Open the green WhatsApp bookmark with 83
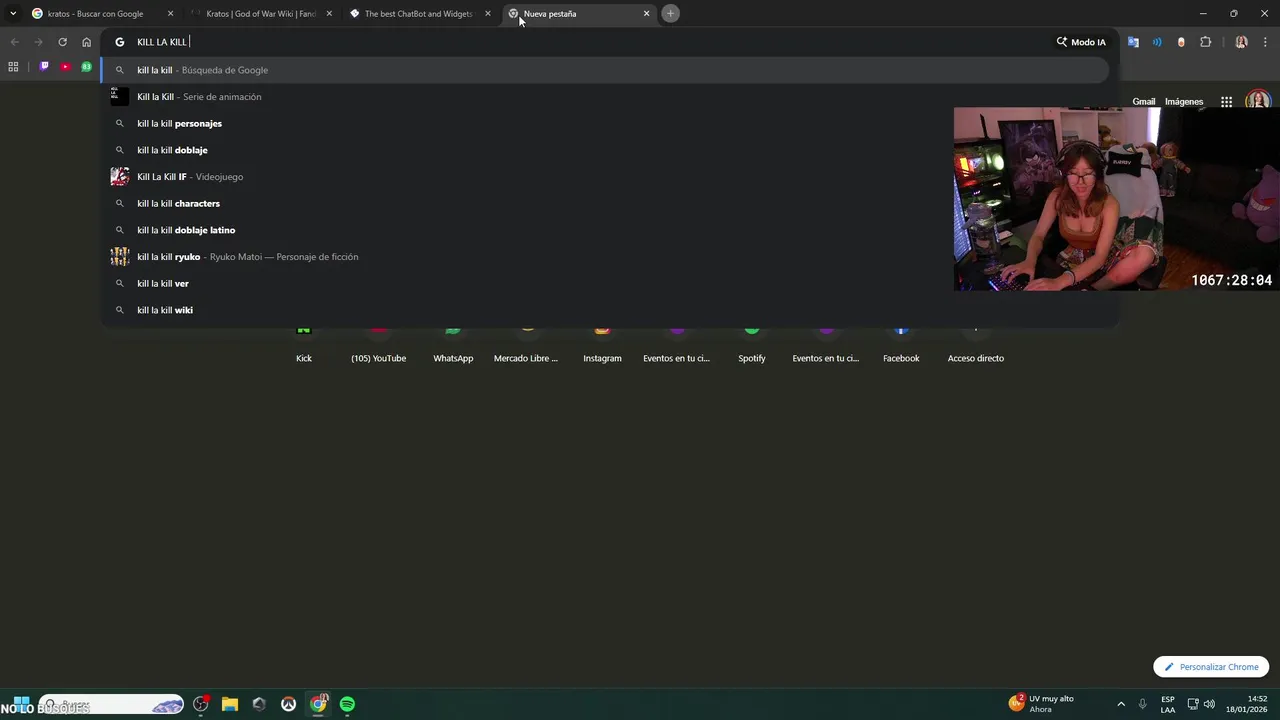This screenshot has width=1280, height=720. (86, 67)
